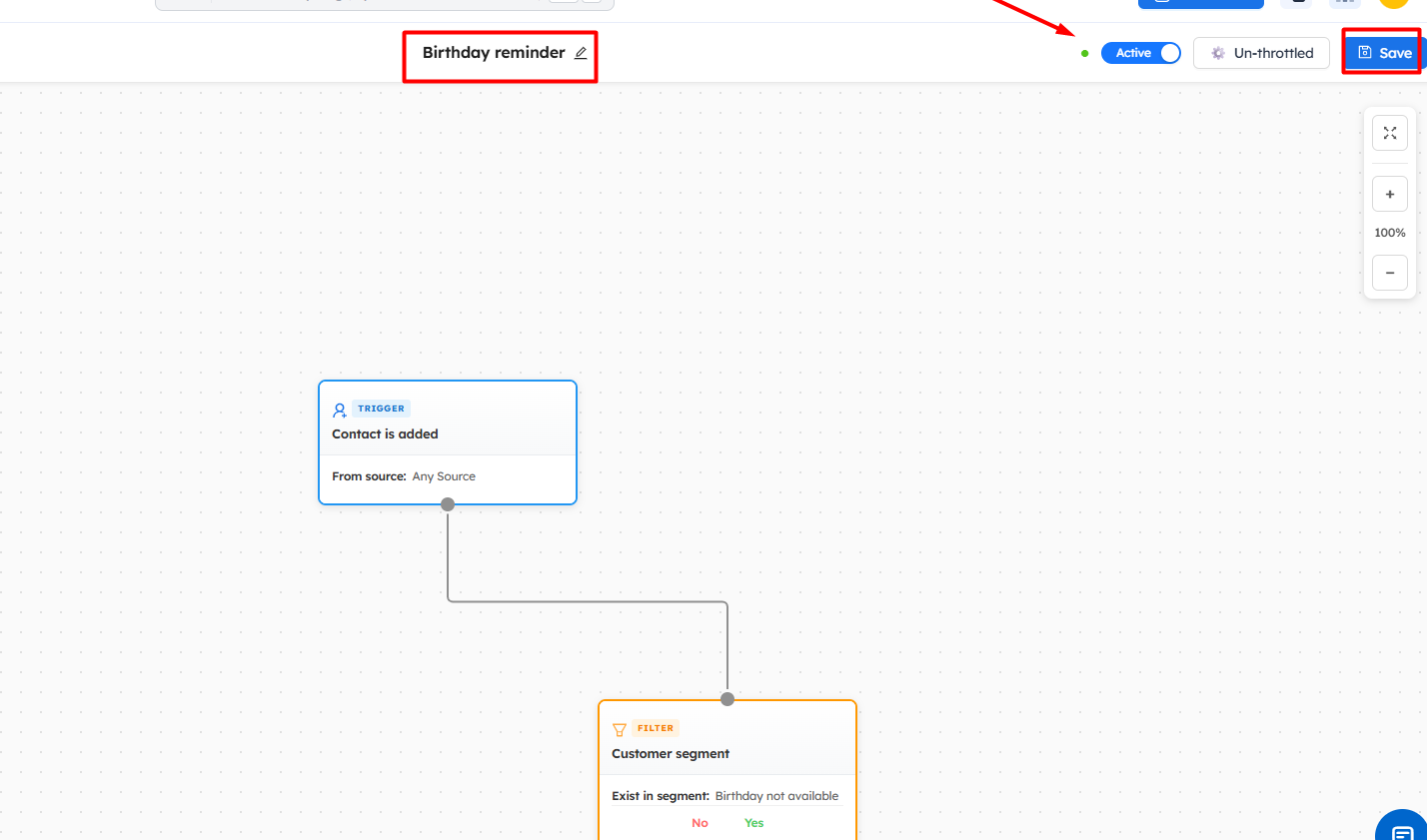Click the Yes branch of the filter
This screenshot has height=840, width=1427.
tap(753, 823)
